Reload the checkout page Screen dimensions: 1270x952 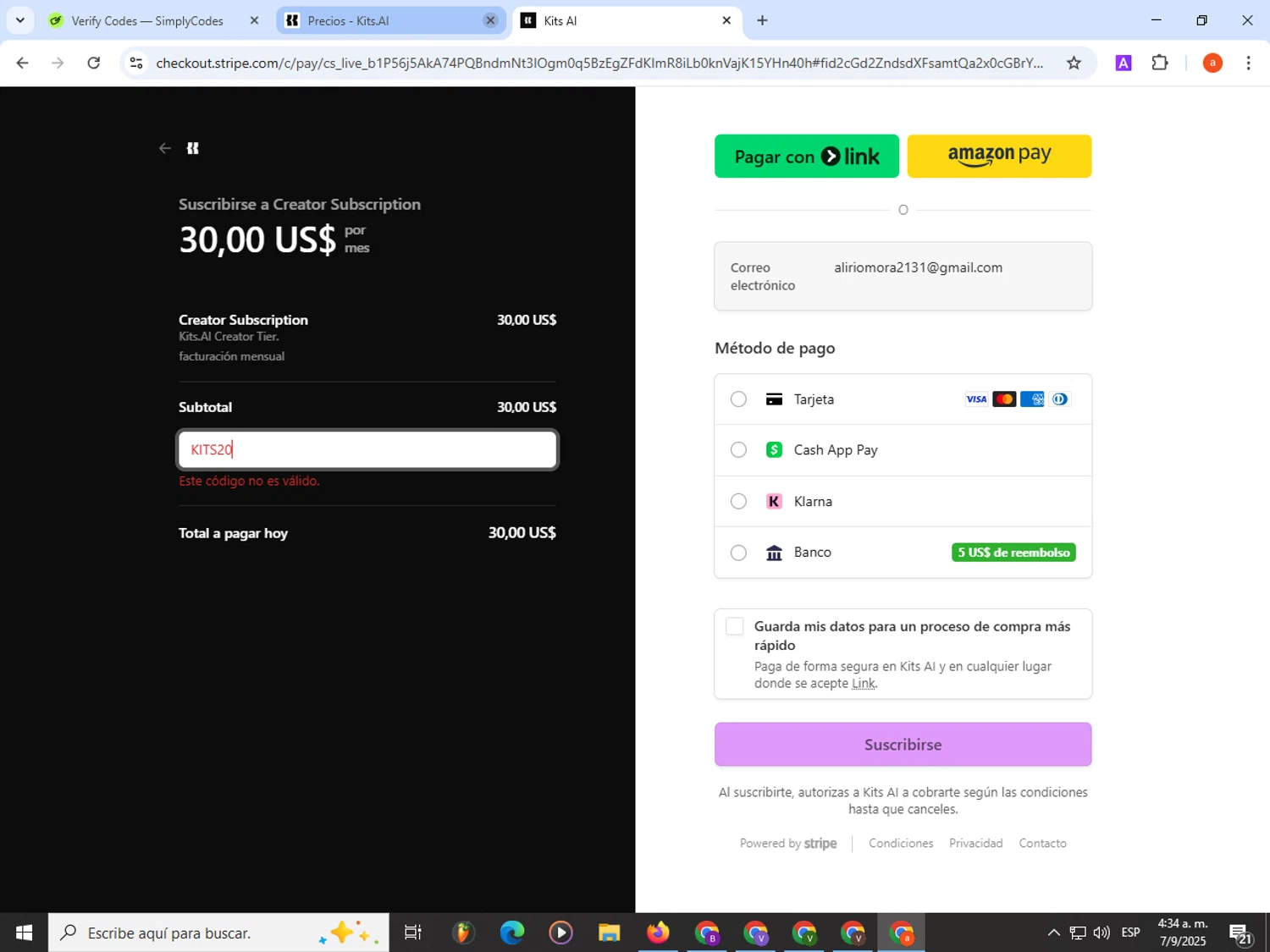(94, 63)
